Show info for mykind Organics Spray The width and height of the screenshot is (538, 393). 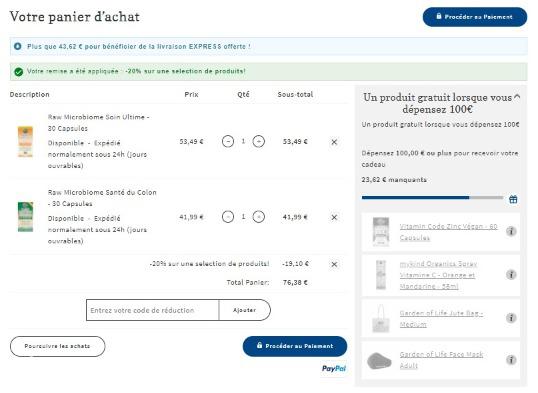pyautogui.click(x=511, y=275)
